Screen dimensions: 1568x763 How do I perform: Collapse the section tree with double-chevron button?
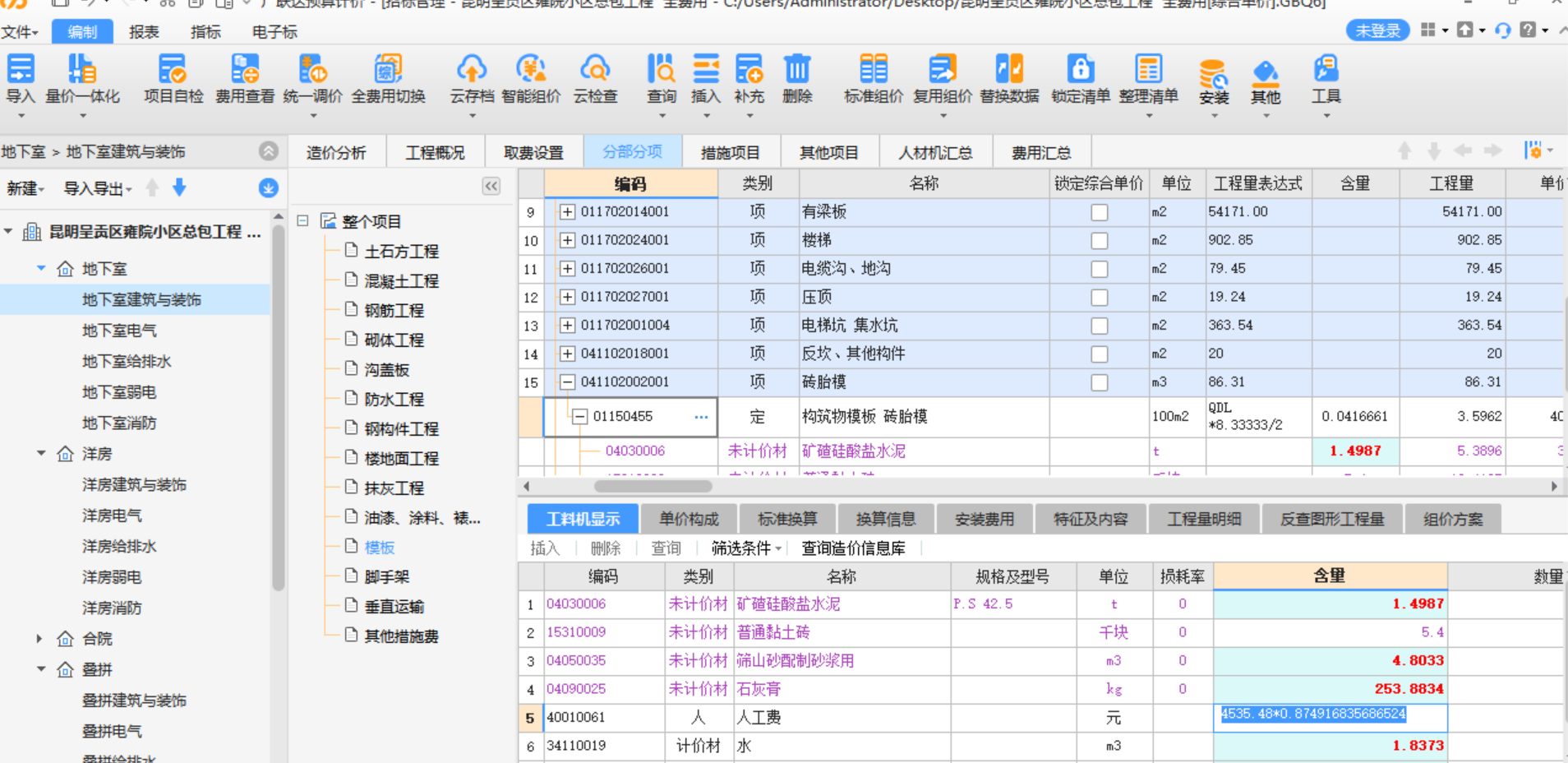tap(491, 186)
